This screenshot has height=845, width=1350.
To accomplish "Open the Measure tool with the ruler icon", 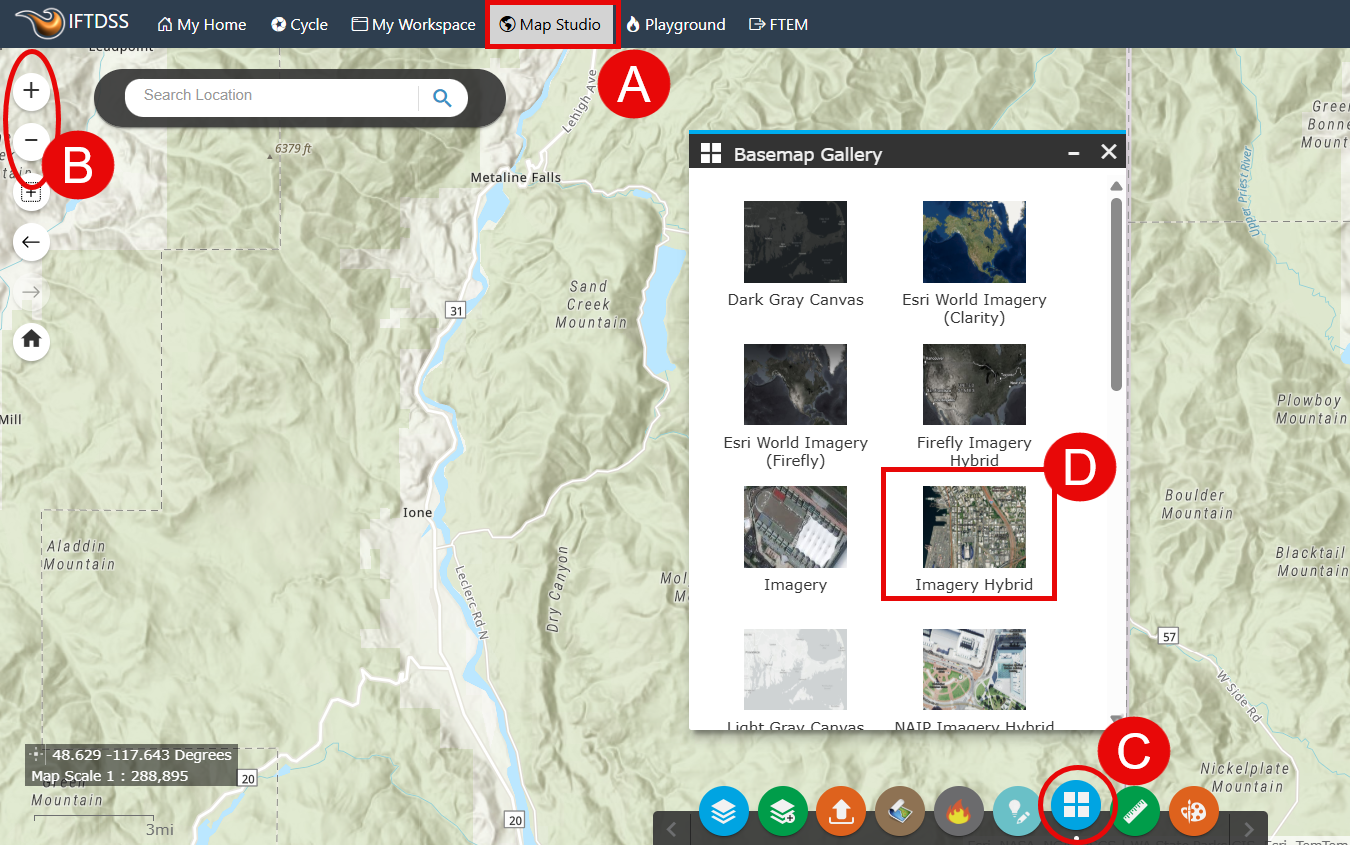I will [1135, 811].
